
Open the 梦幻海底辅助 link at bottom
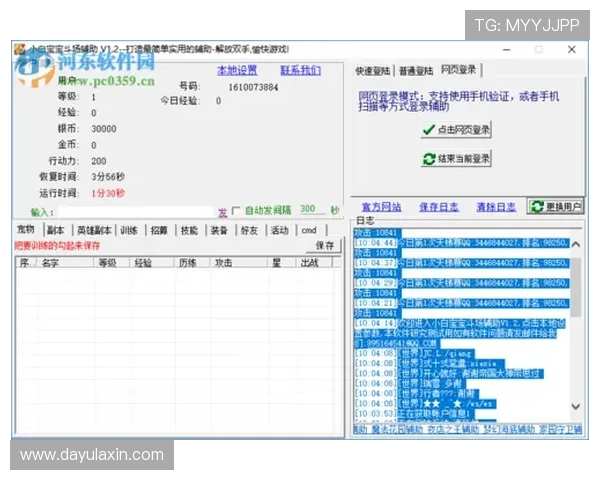click(509, 429)
